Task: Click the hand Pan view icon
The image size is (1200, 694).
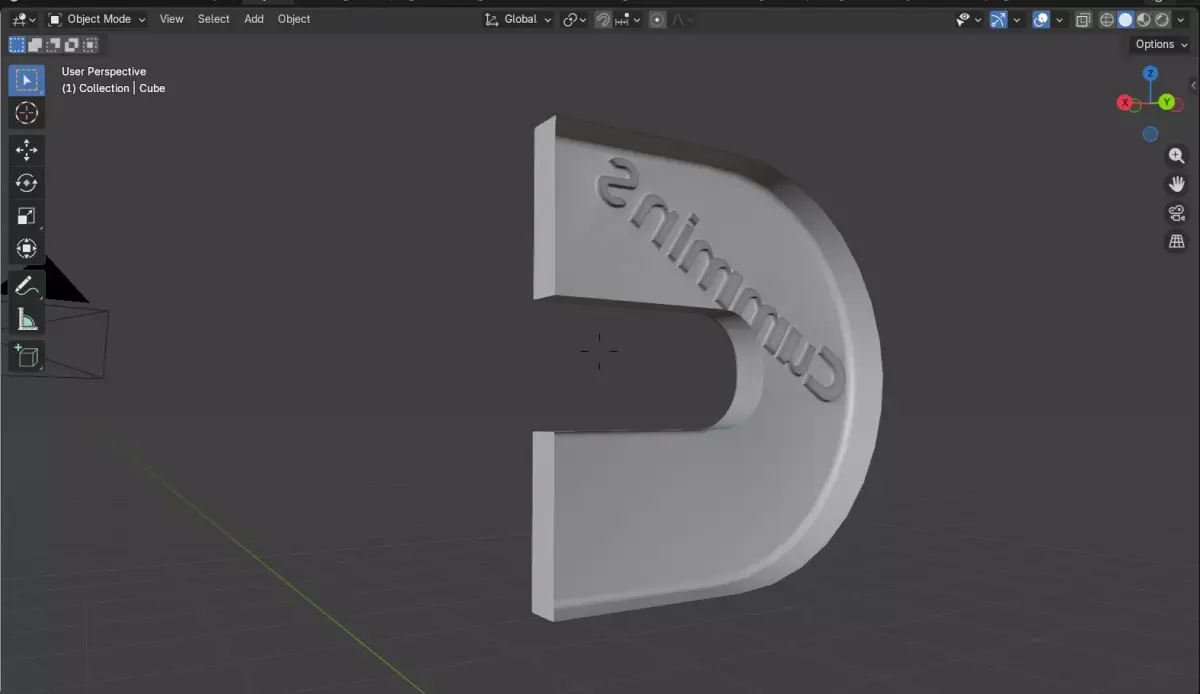Action: pos(1177,184)
